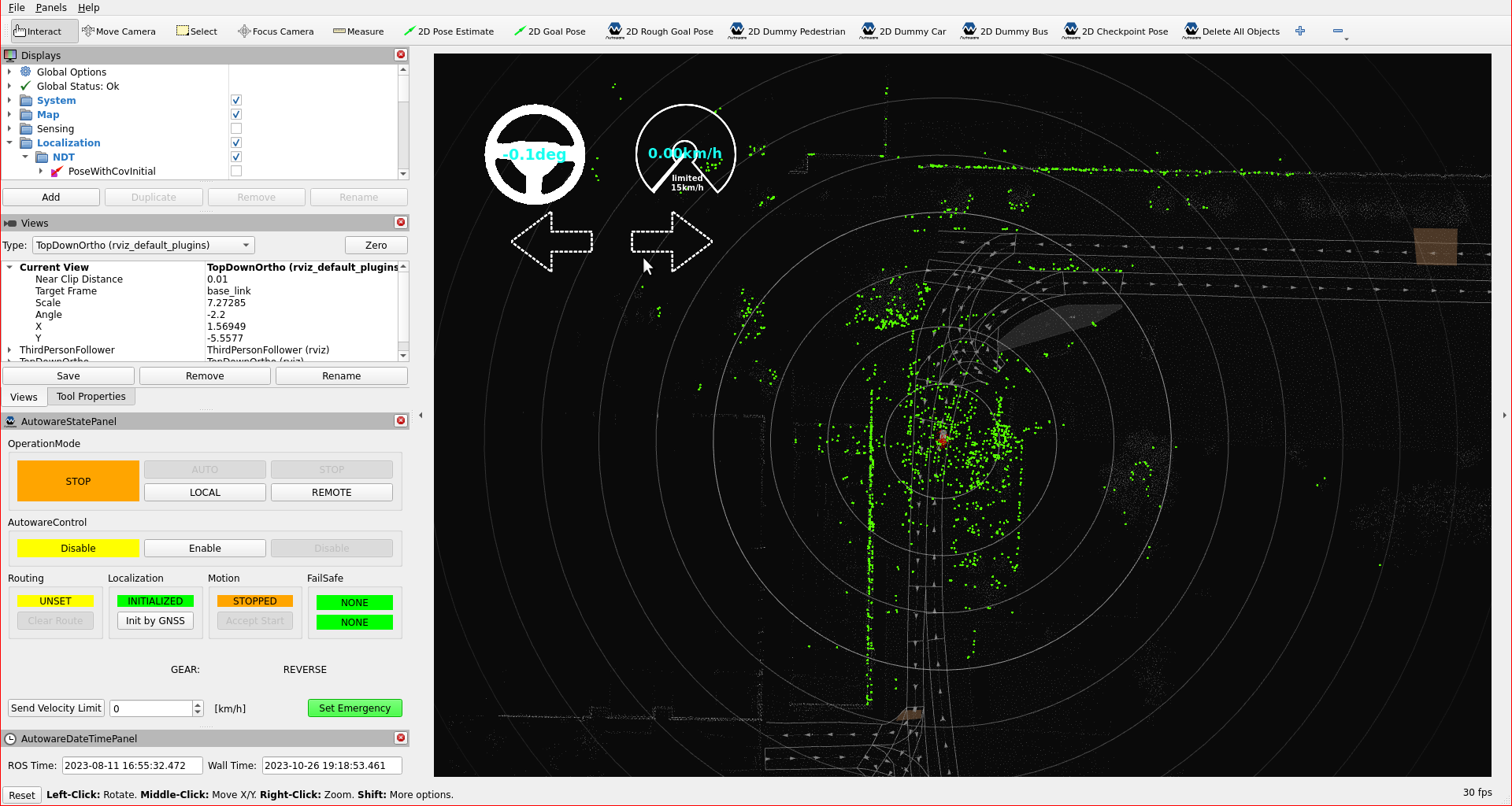Switch to the Tool Properties tab

tap(91, 397)
